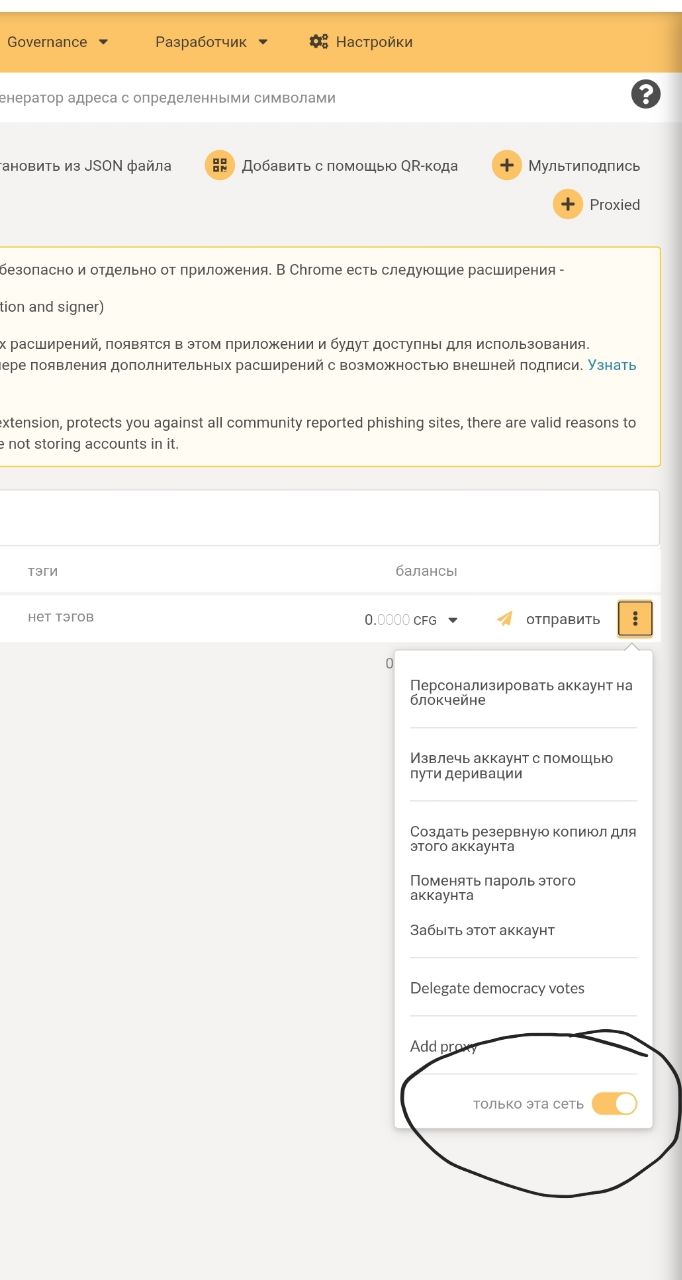Click the account filter input field
The height and width of the screenshot is (1280, 682).
[329, 518]
